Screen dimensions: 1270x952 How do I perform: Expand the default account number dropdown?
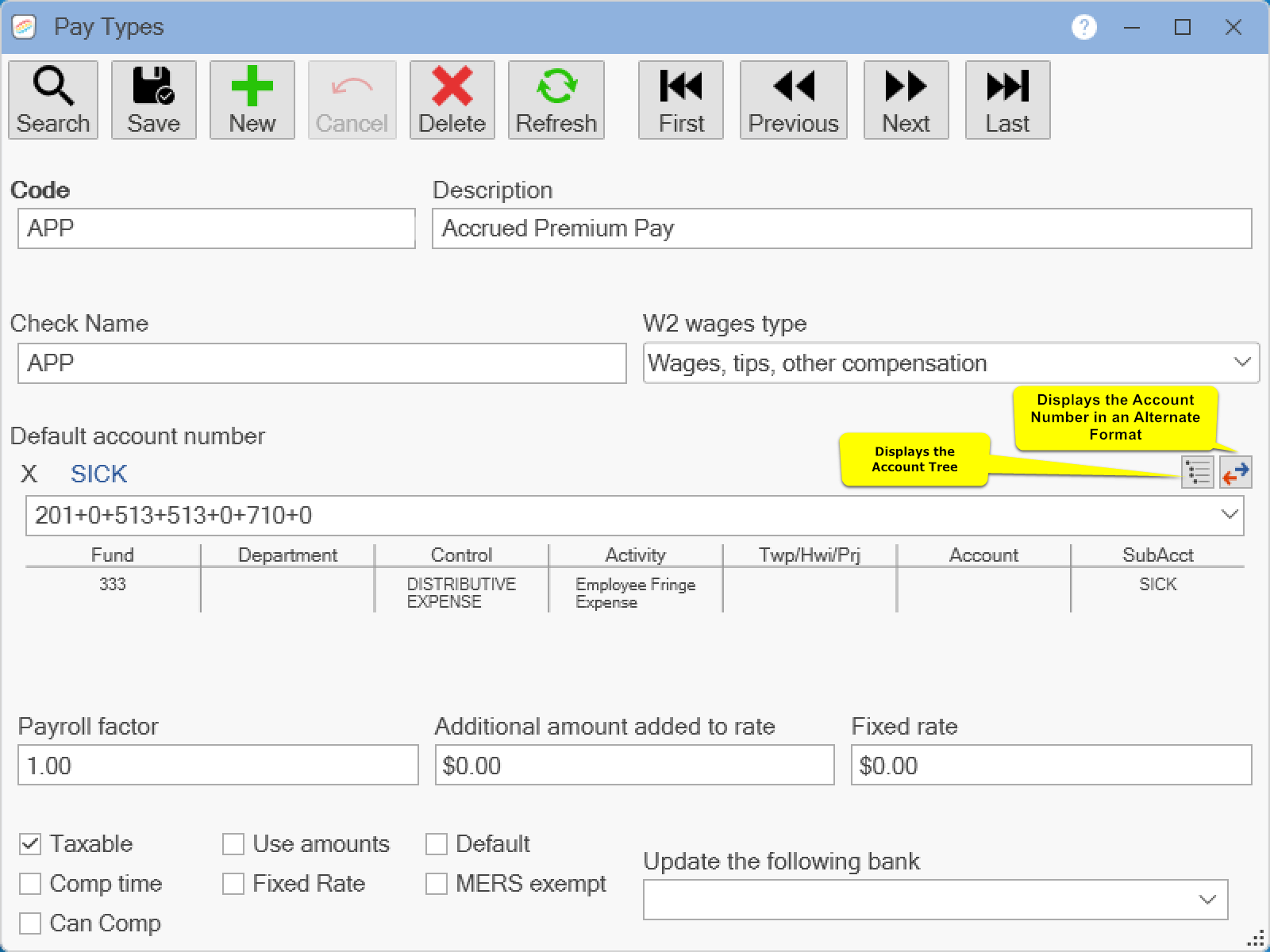pos(1230,515)
